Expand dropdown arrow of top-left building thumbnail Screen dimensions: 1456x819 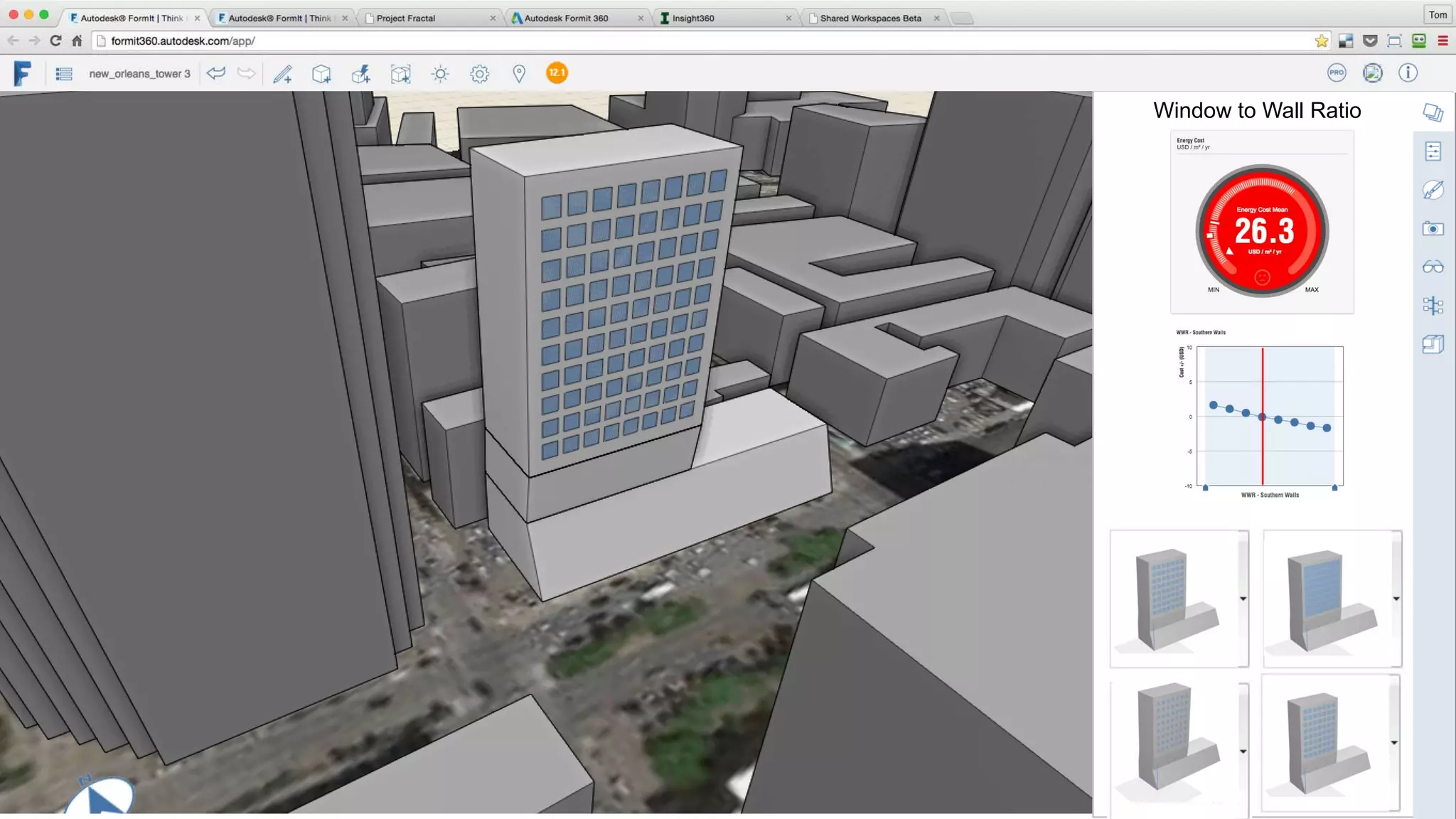coord(1243,599)
